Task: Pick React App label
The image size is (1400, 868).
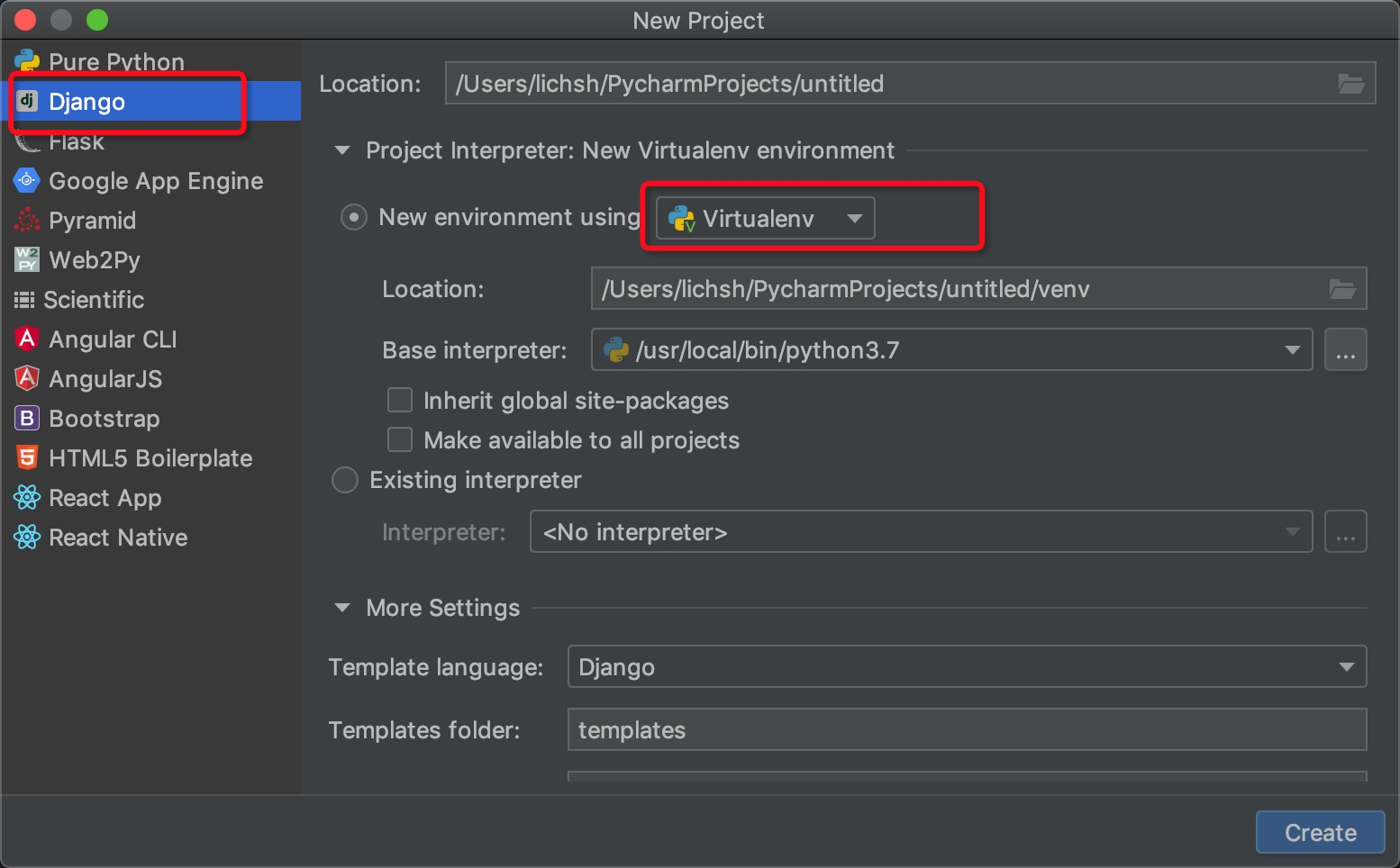Action: click(x=105, y=498)
